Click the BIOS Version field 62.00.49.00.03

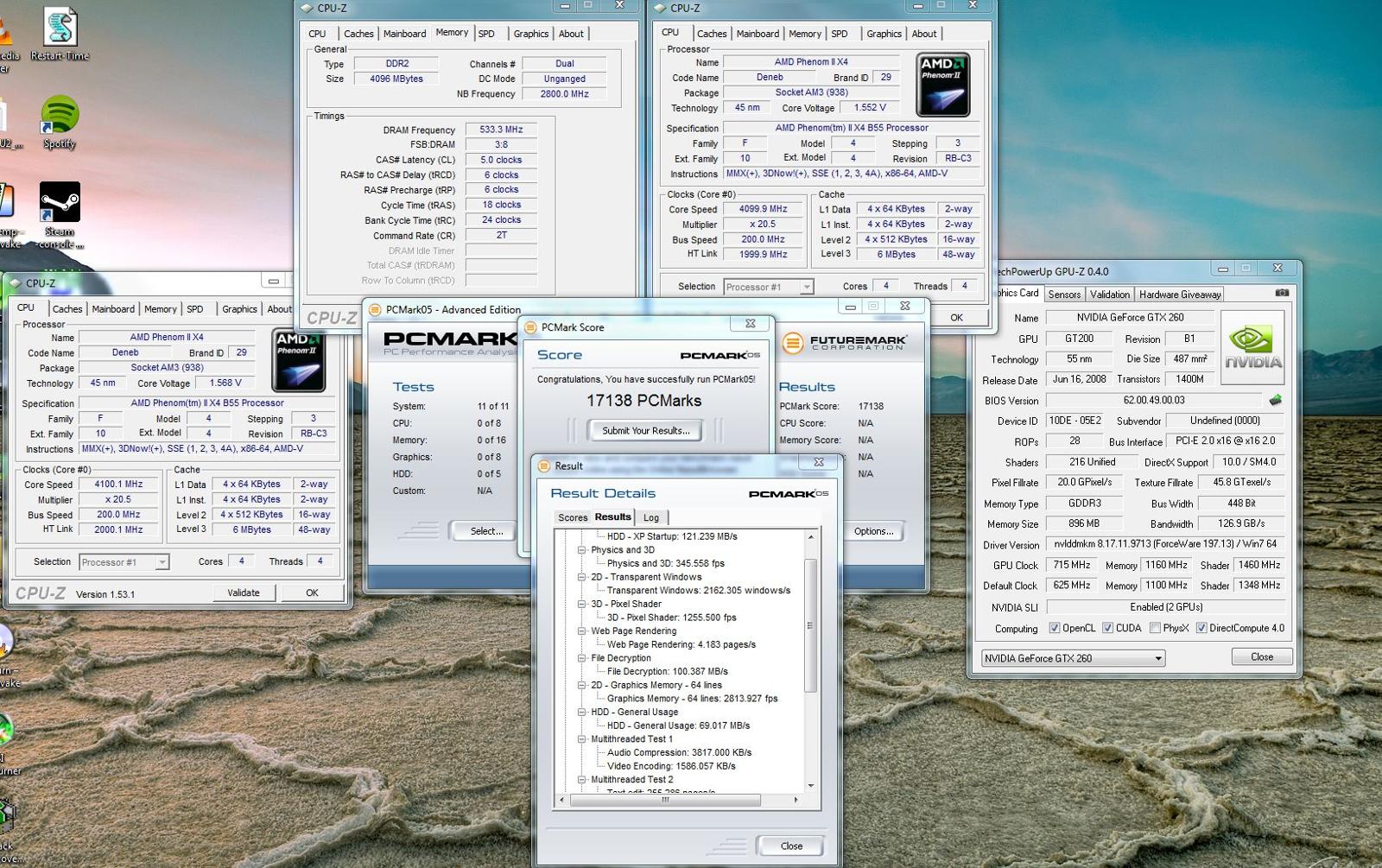coord(1154,400)
